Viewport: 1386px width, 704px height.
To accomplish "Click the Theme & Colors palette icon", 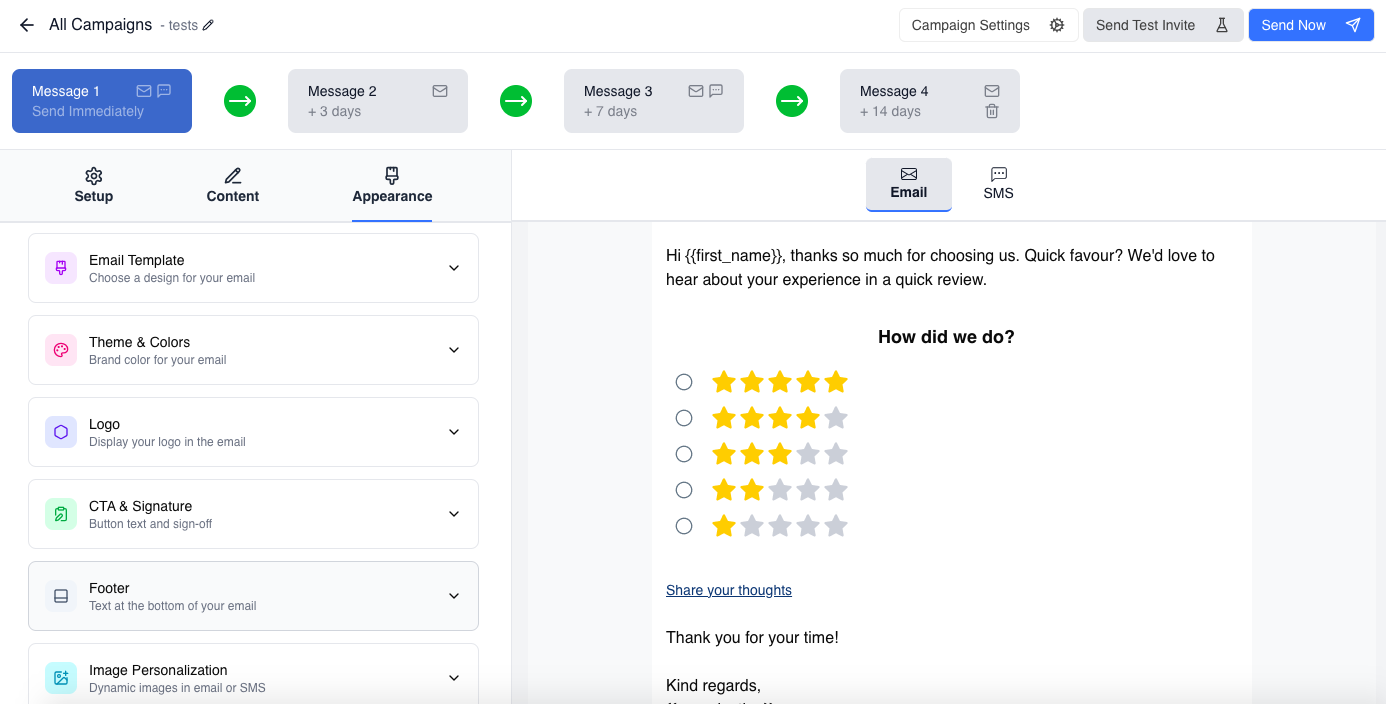I will [x=61, y=350].
